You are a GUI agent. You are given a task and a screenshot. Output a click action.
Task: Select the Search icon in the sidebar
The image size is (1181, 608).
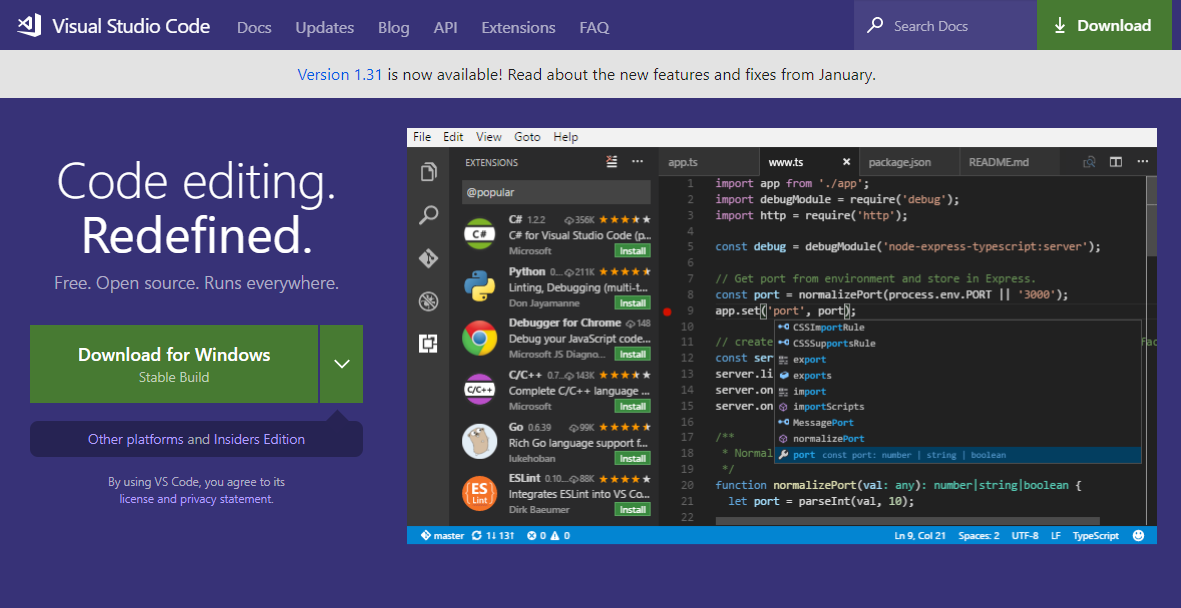click(429, 215)
